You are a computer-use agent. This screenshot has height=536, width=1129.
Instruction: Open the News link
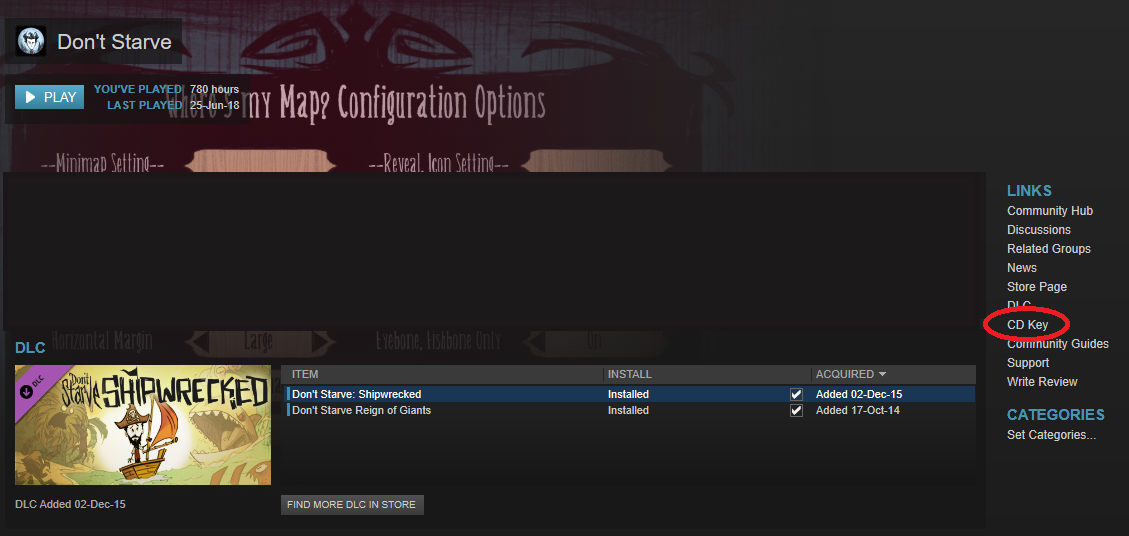pyautogui.click(x=1022, y=268)
